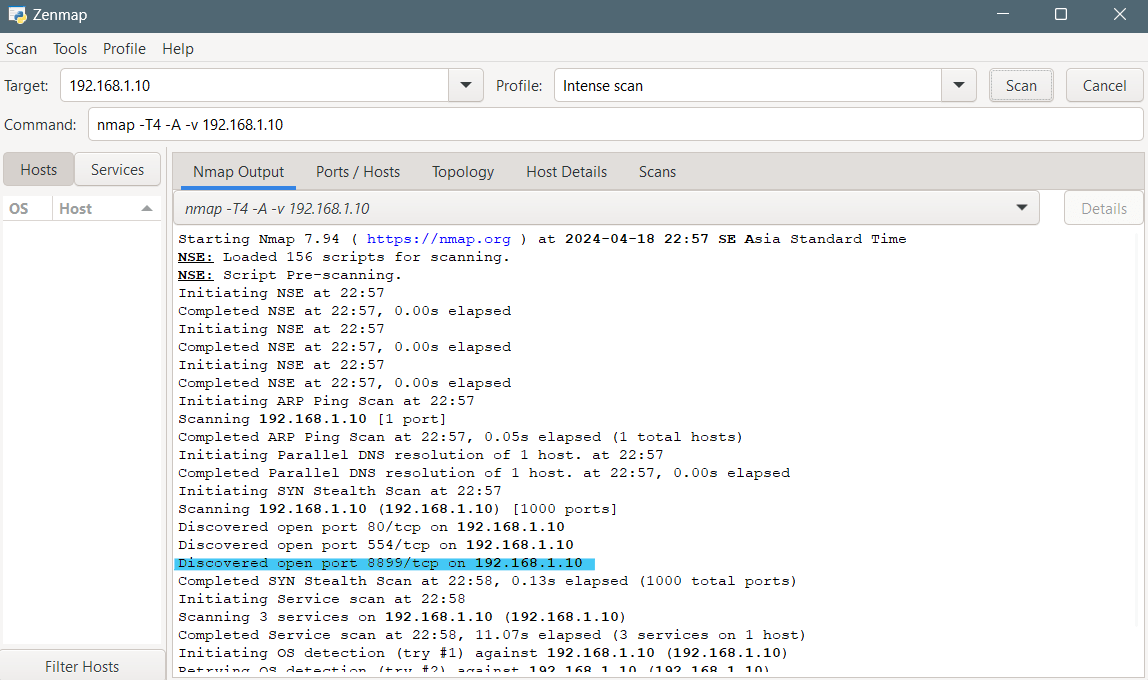Click the Zenmap app icon in title bar
The height and width of the screenshot is (680, 1148).
(17, 15)
